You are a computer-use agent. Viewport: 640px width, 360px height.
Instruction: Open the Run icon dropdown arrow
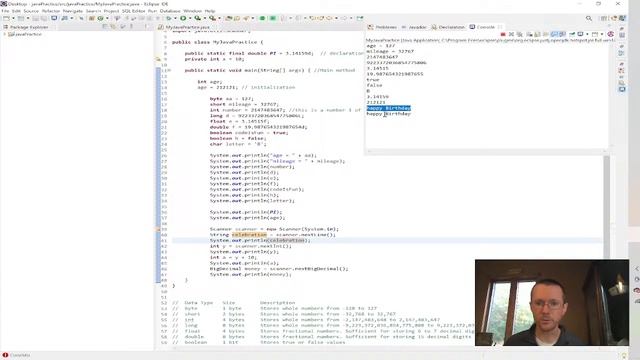190,18
